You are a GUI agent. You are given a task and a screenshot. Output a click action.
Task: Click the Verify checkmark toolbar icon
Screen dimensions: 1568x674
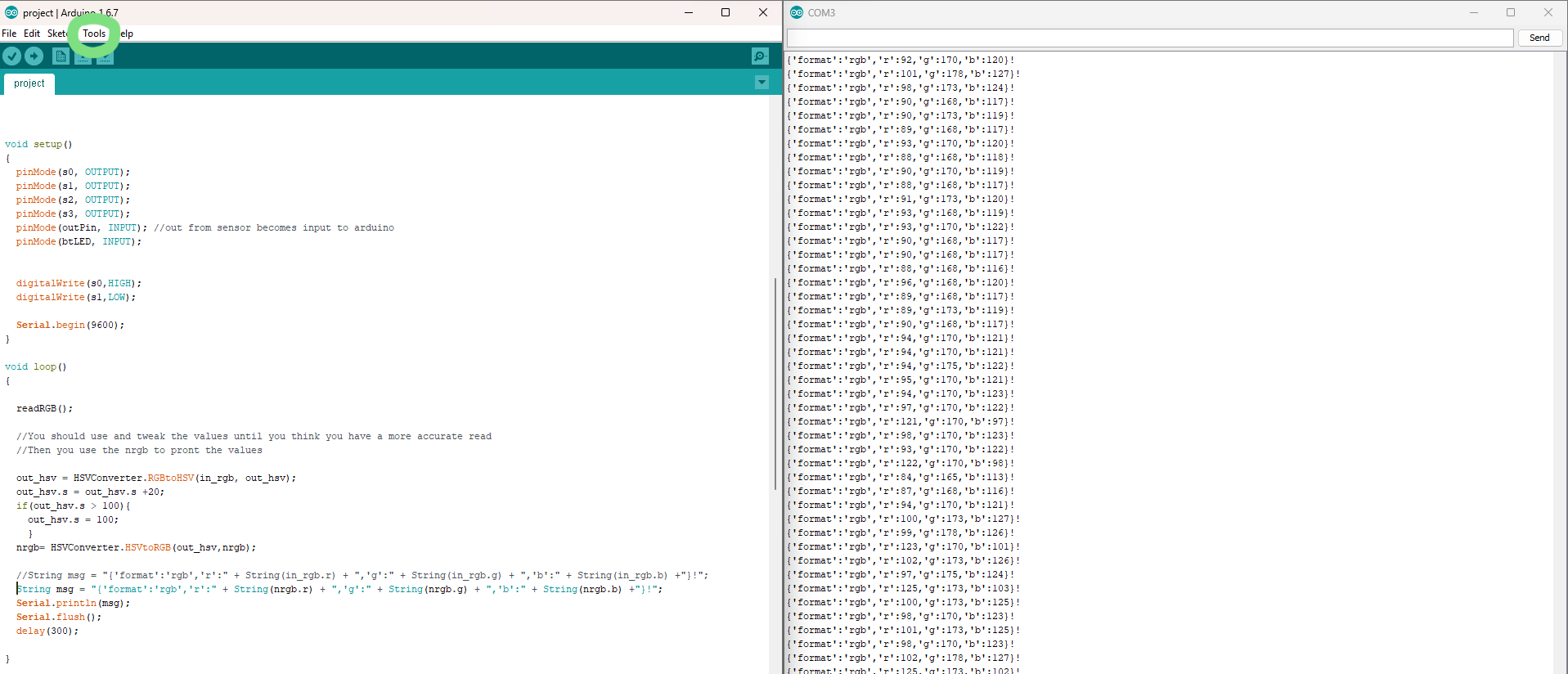(x=11, y=56)
